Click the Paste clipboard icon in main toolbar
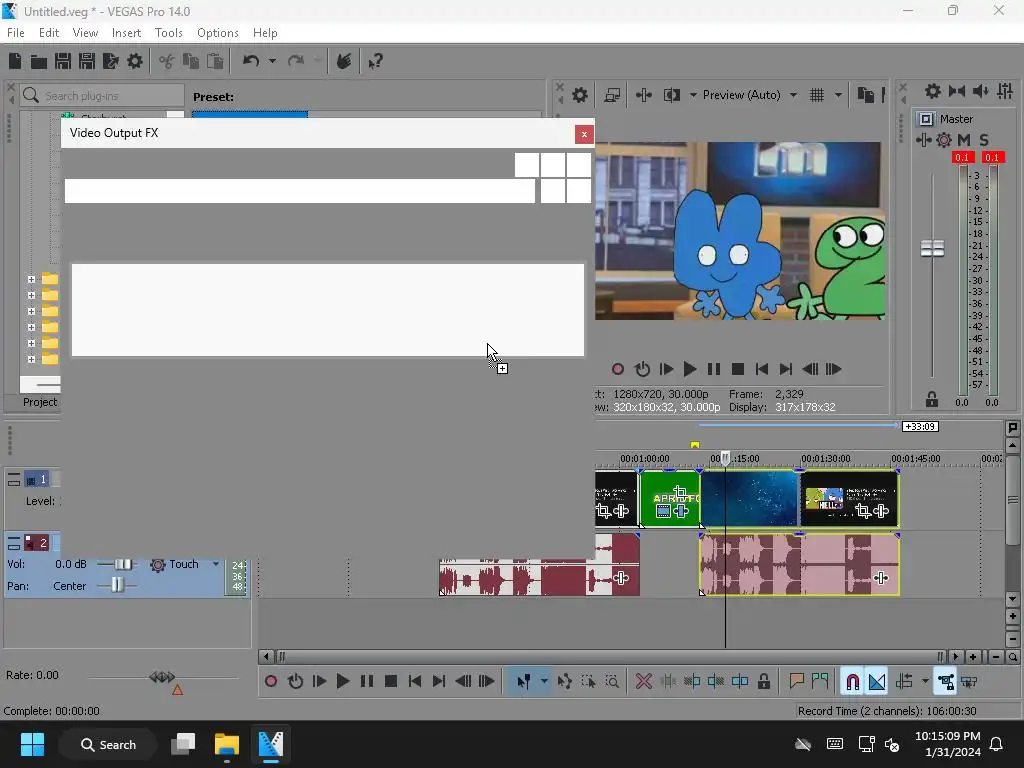1024x768 pixels. point(215,61)
